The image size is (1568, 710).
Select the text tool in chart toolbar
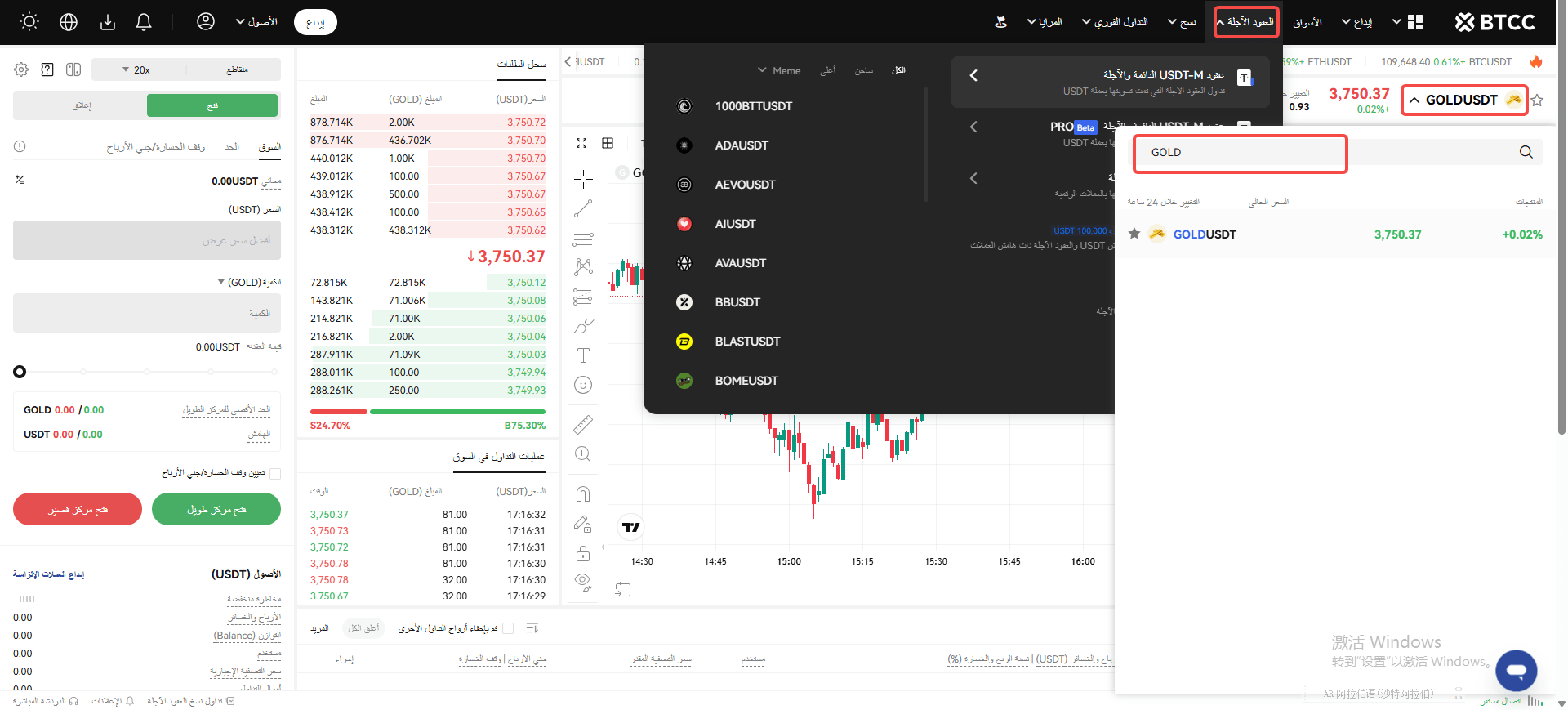pyautogui.click(x=583, y=355)
